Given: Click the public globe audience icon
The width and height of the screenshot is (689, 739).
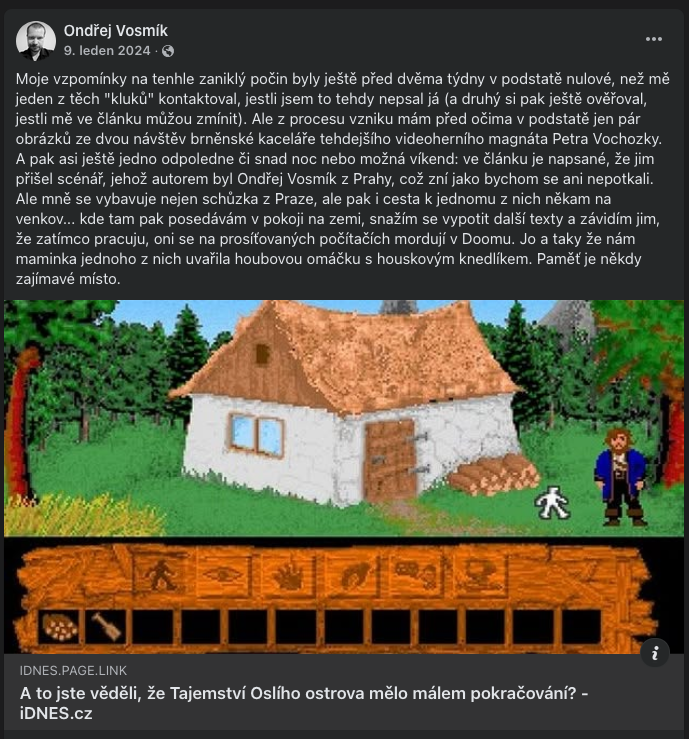Looking at the screenshot, I should pyautogui.click(x=168, y=51).
